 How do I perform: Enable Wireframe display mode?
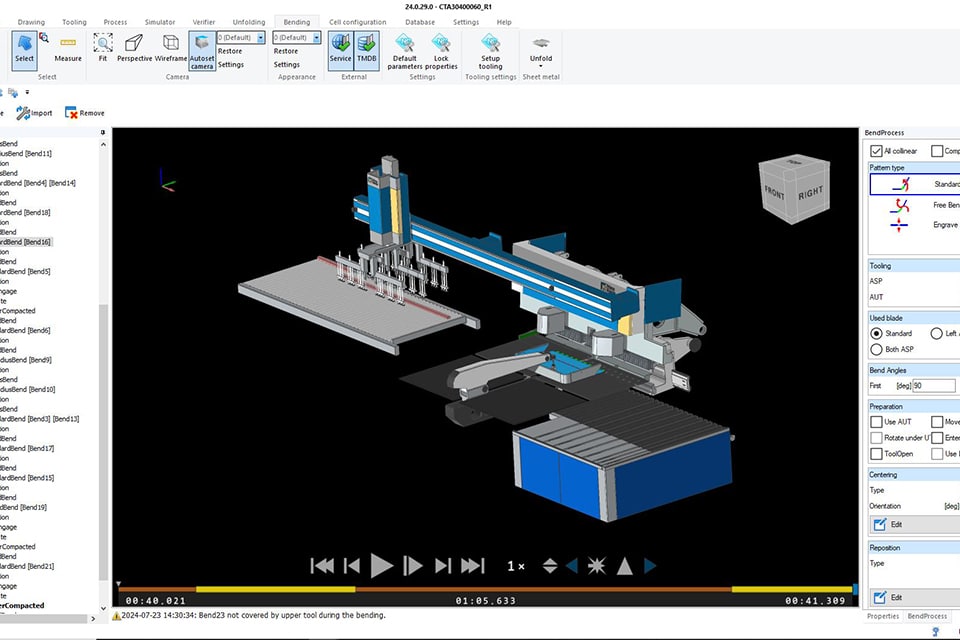click(x=170, y=45)
